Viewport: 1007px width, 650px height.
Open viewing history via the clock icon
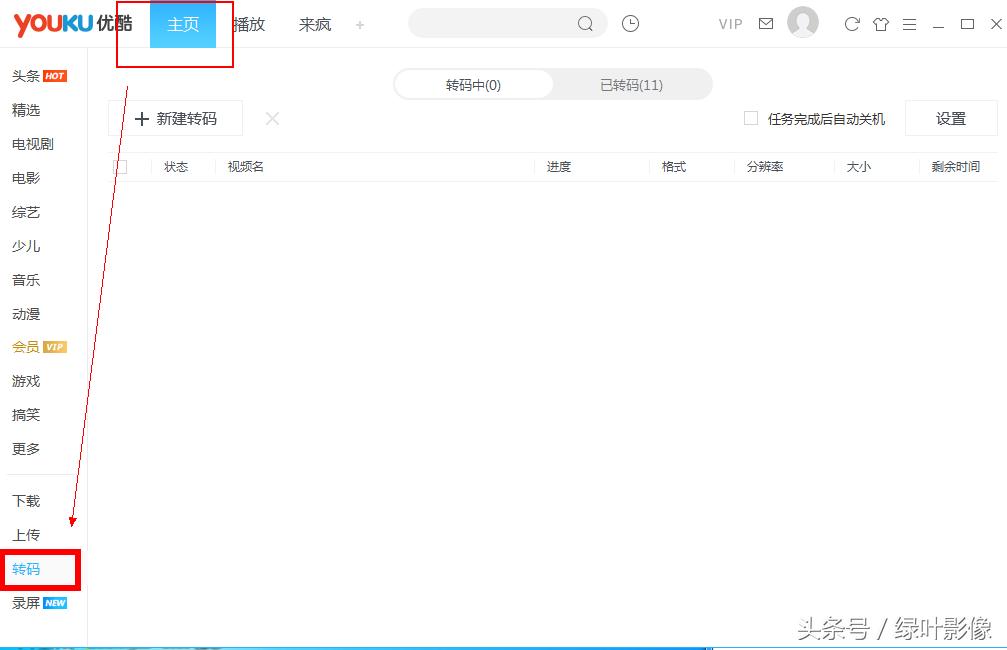click(630, 23)
